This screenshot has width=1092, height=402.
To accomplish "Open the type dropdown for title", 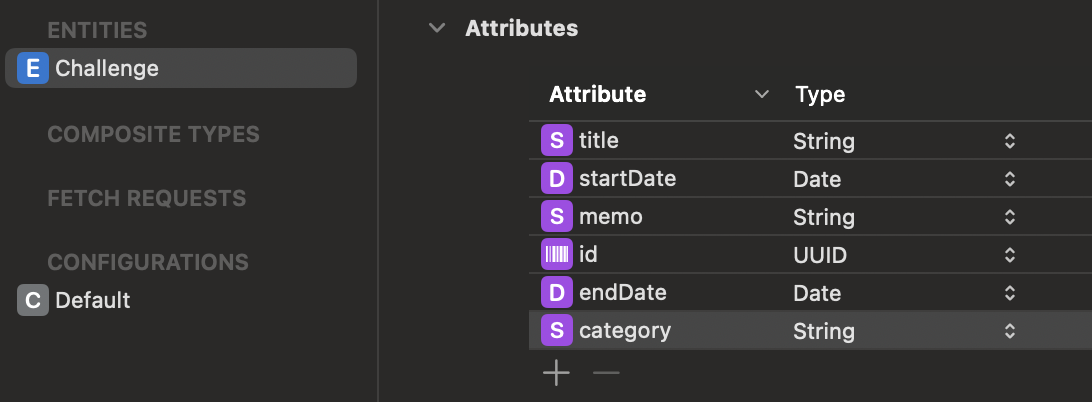I will [x=1010, y=141].
